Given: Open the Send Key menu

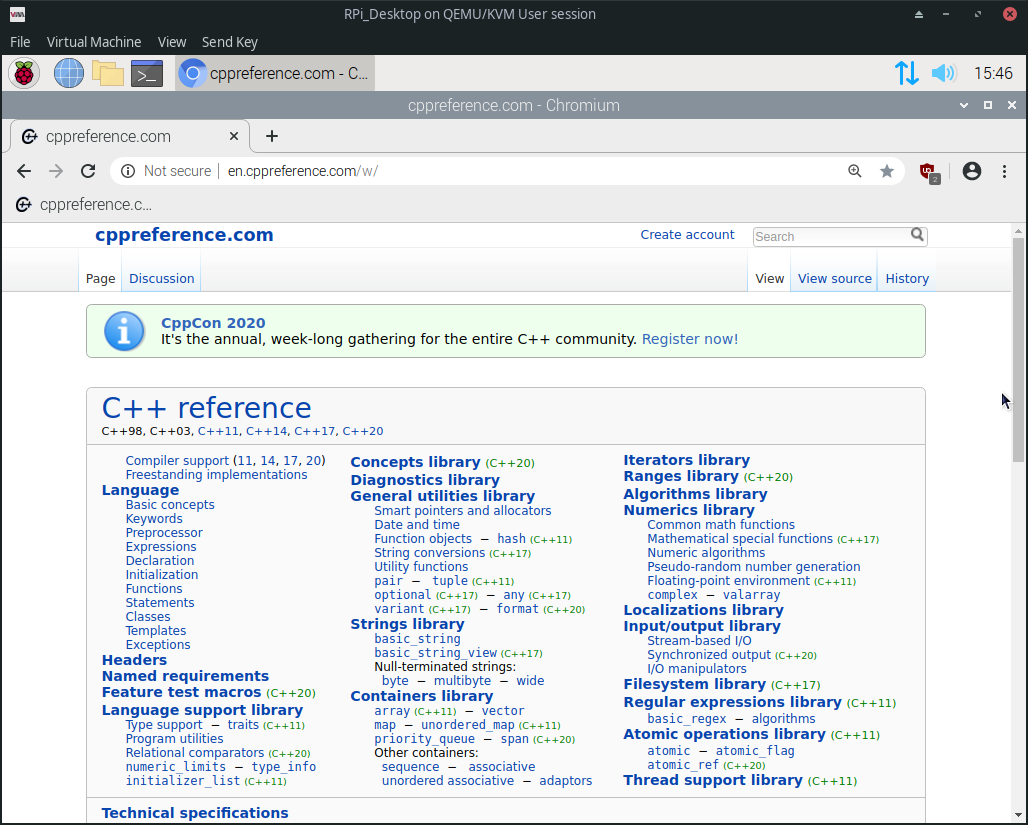Looking at the screenshot, I should pyautogui.click(x=229, y=42).
